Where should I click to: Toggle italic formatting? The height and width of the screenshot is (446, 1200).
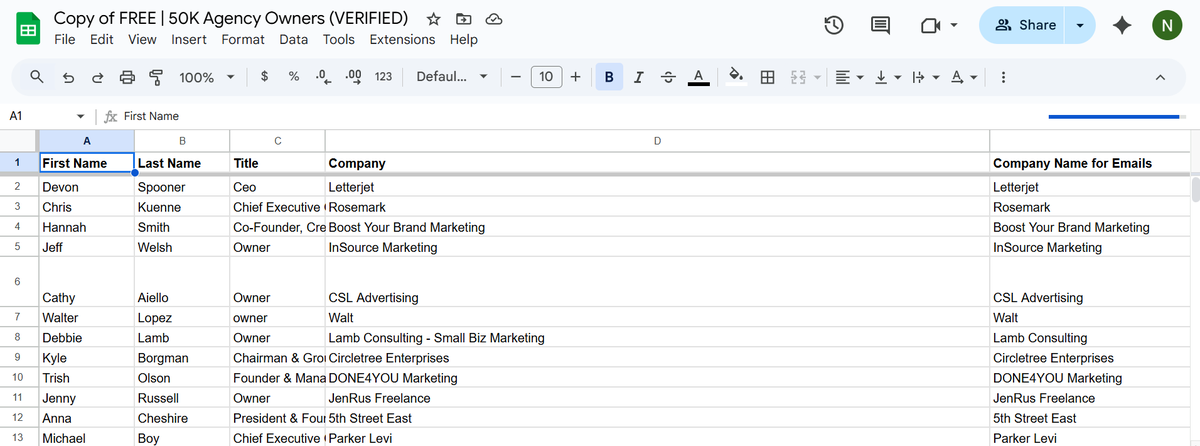pos(639,77)
